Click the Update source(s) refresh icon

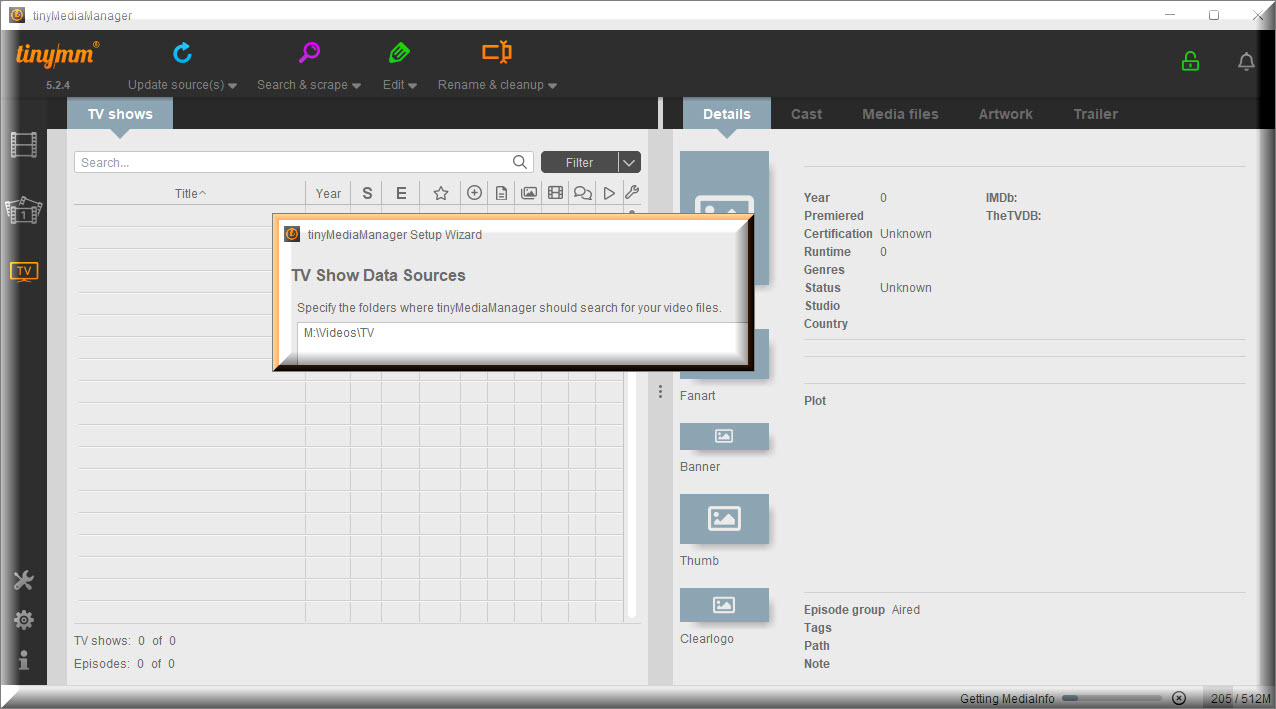point(182,53)
